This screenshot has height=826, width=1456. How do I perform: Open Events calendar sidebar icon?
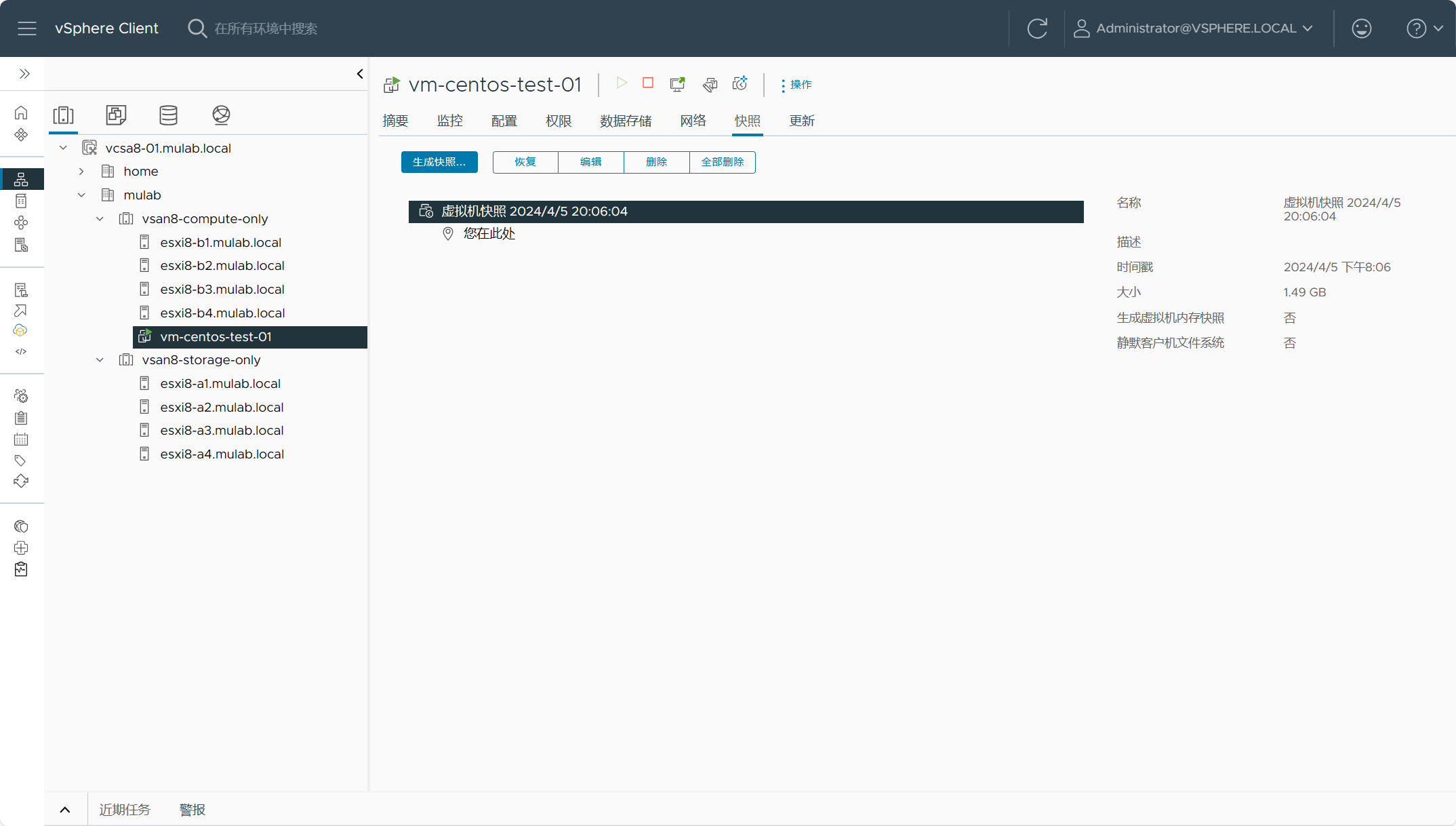(x=21, y=439)
